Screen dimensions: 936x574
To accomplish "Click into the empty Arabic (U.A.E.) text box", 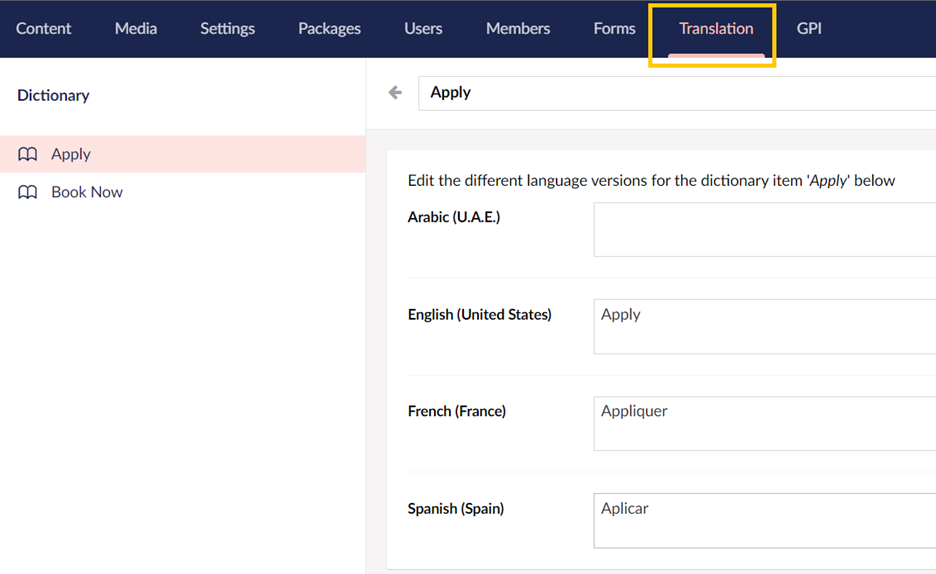I will (x=764, y=230).
